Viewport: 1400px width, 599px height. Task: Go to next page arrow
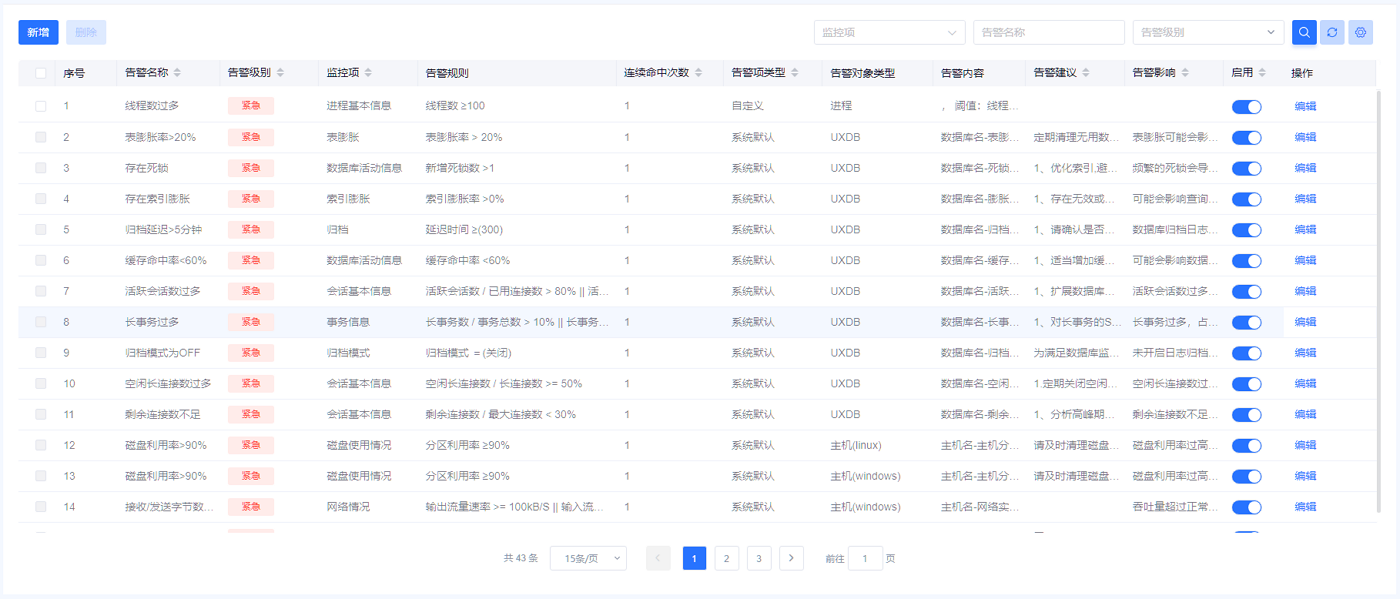coord(791,558)
